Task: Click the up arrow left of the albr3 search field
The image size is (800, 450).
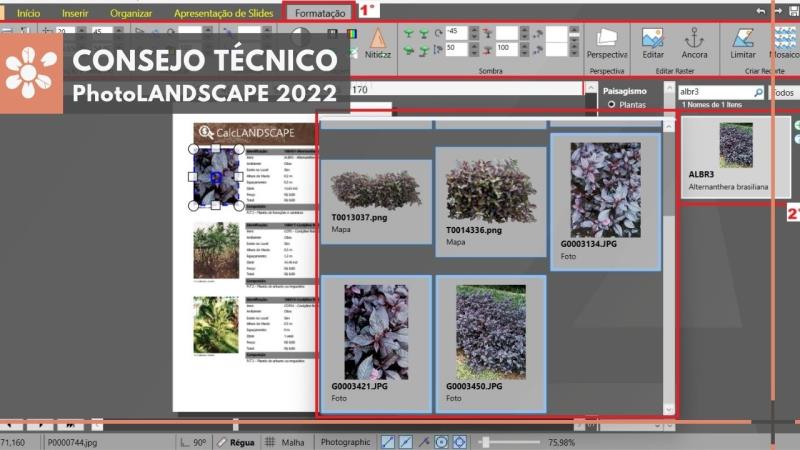Action: pyautogui.click(x=669, y=88)
